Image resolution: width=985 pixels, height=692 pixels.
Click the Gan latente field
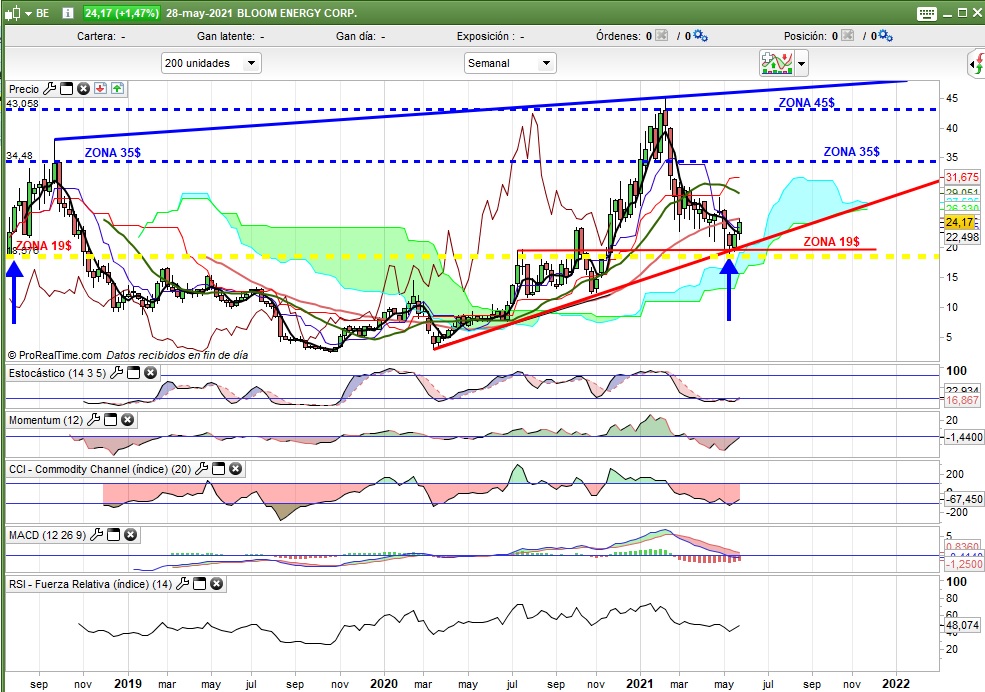click(x=231, y=36)
